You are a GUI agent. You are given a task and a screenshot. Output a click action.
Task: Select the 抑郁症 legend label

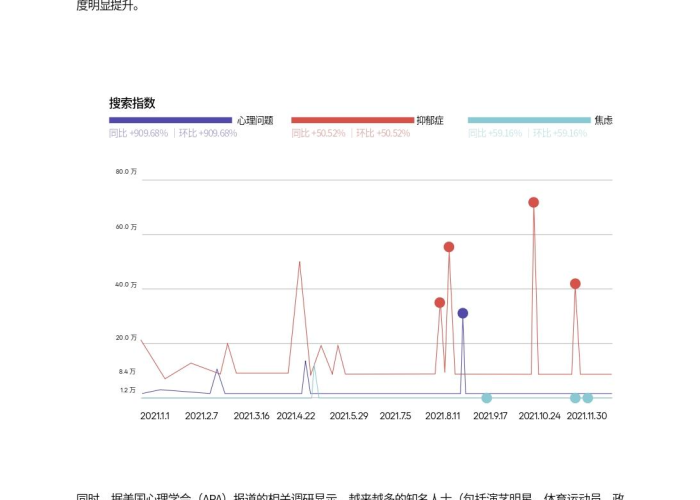(430, 121)
